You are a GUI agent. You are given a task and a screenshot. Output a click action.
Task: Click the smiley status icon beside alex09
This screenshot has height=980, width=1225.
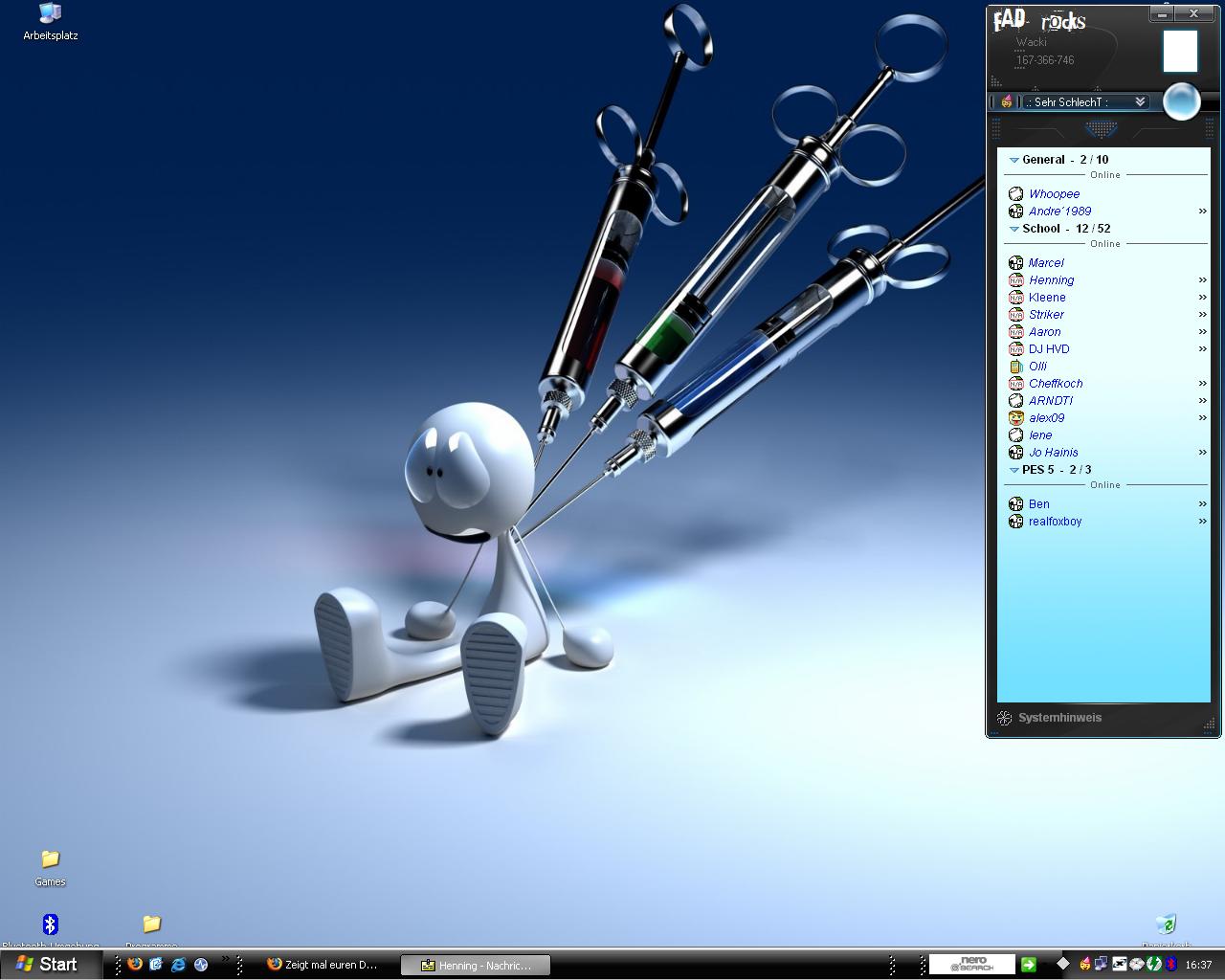[x=1015, y=418]
